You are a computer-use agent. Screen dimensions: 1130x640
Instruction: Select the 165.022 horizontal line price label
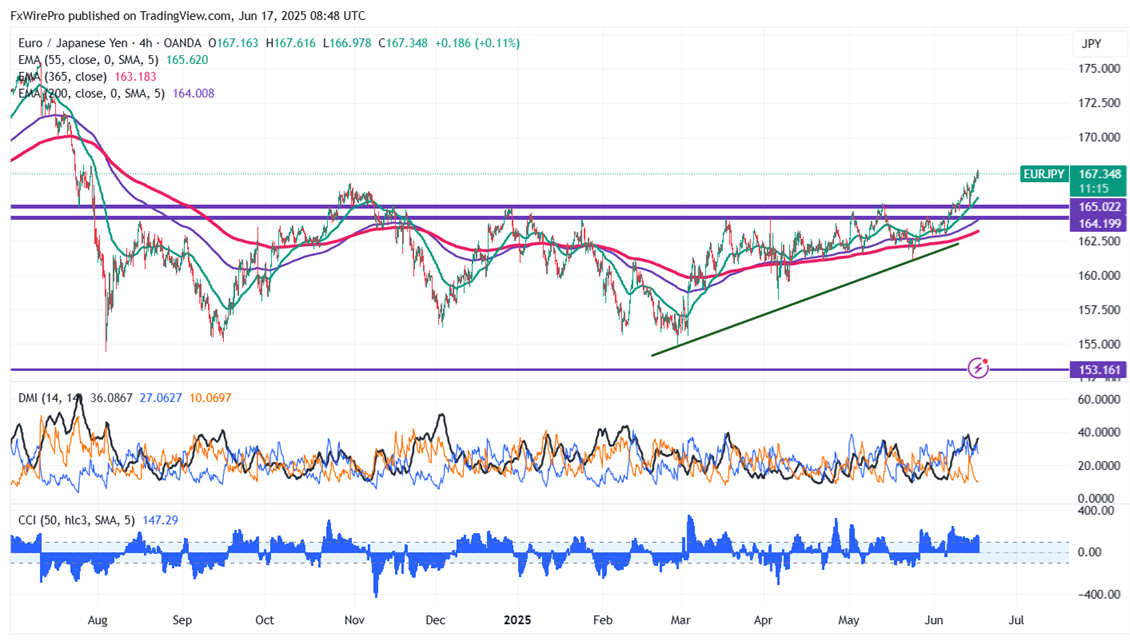[x=1099, y=207]
